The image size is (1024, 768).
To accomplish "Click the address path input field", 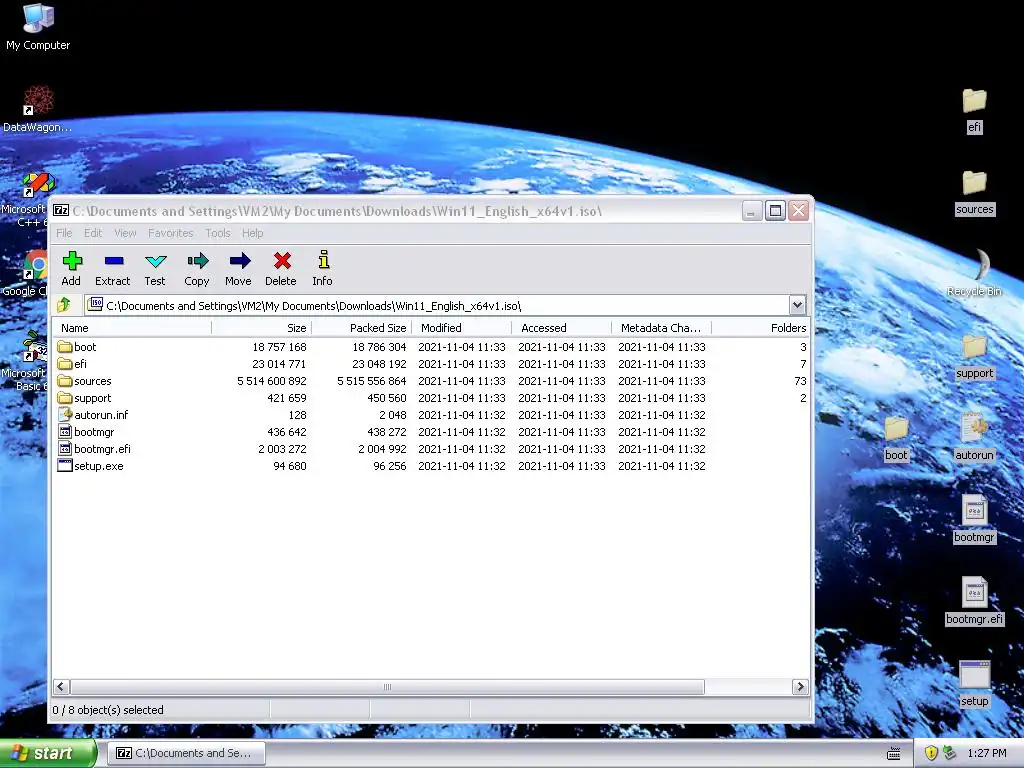I will (438, 305).
